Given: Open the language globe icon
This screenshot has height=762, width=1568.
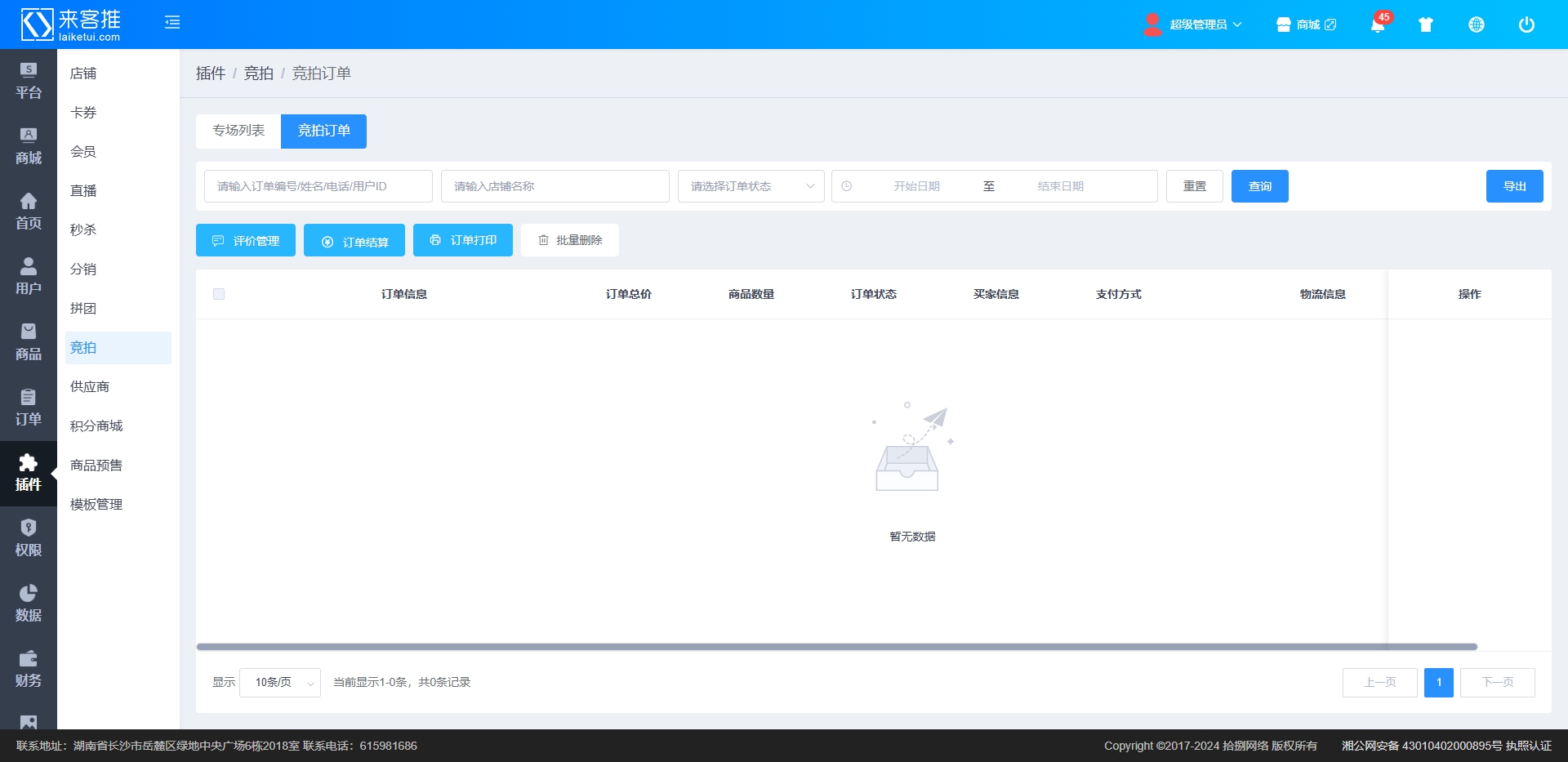Looking at the screenshot, I should pos(1477,25).
